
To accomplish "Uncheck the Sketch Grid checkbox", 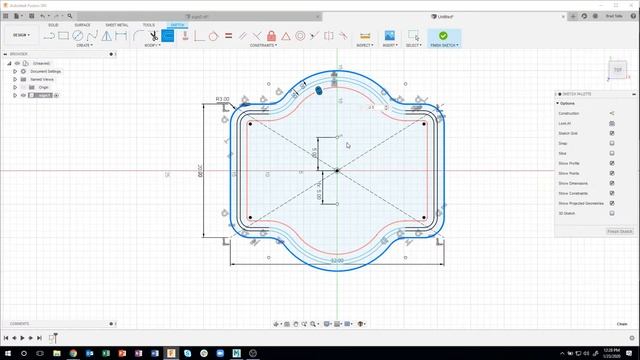I will [612, 133].
